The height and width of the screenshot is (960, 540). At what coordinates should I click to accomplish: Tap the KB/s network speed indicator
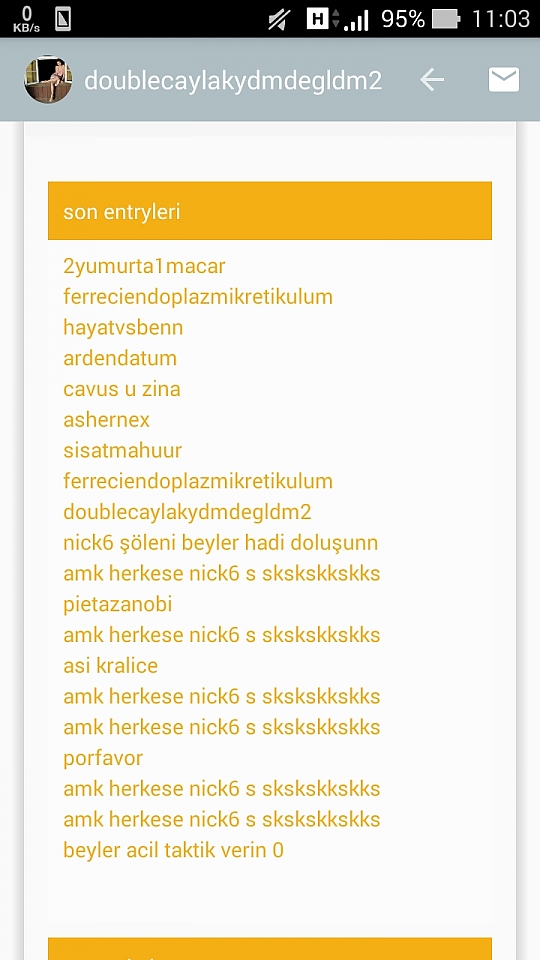pyautogui.click(x=26, y=20)
